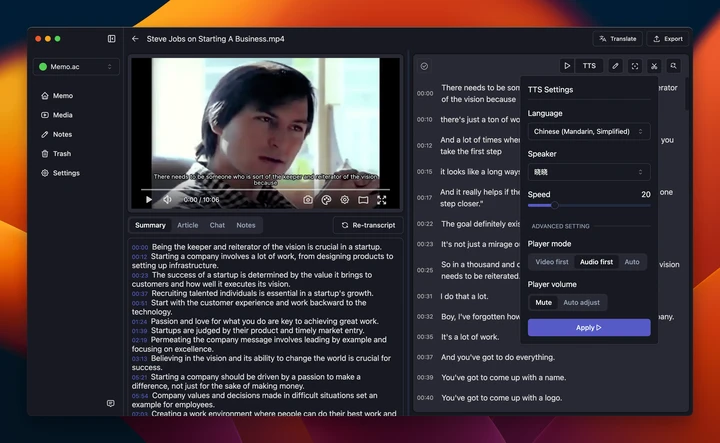Open the feedback chat icon
720x443 pixels.
(111, 403)
